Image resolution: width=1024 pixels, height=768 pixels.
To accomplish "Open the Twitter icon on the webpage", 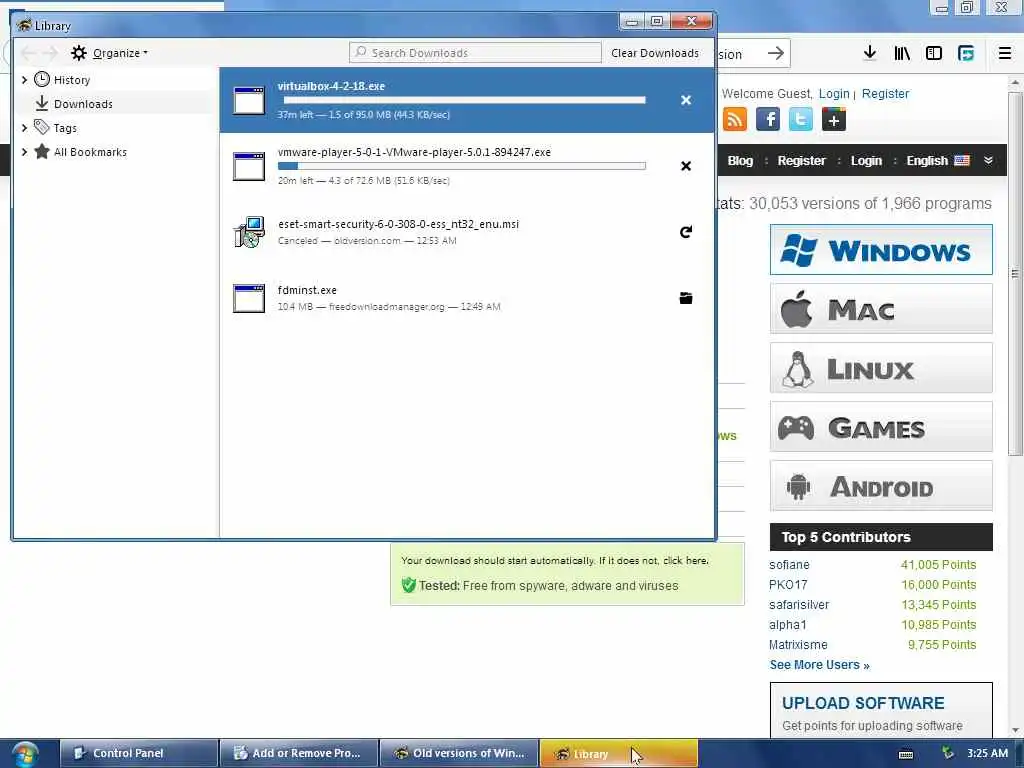I will [801, 120].
